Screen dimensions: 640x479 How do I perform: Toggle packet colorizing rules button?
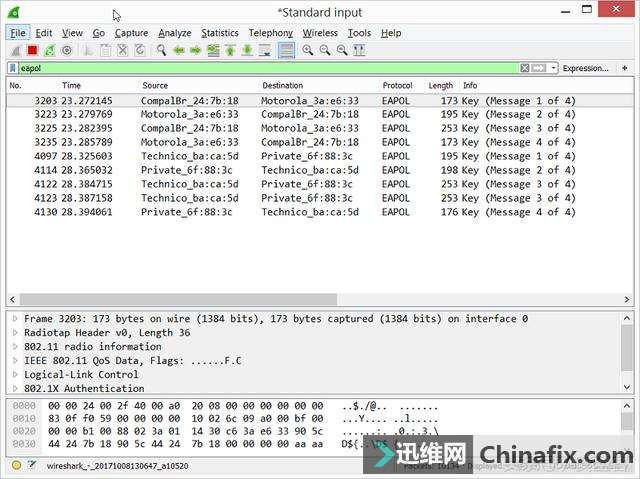point(287,50)
